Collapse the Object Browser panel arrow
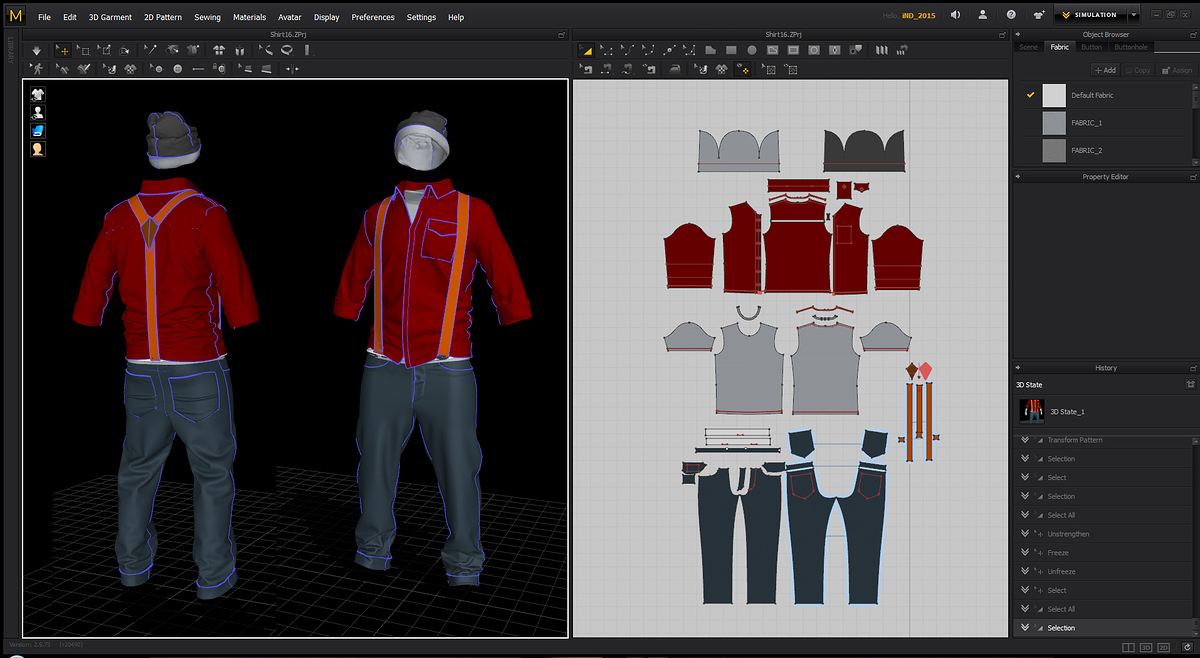1200x658 pixels. coord(1018,35)
